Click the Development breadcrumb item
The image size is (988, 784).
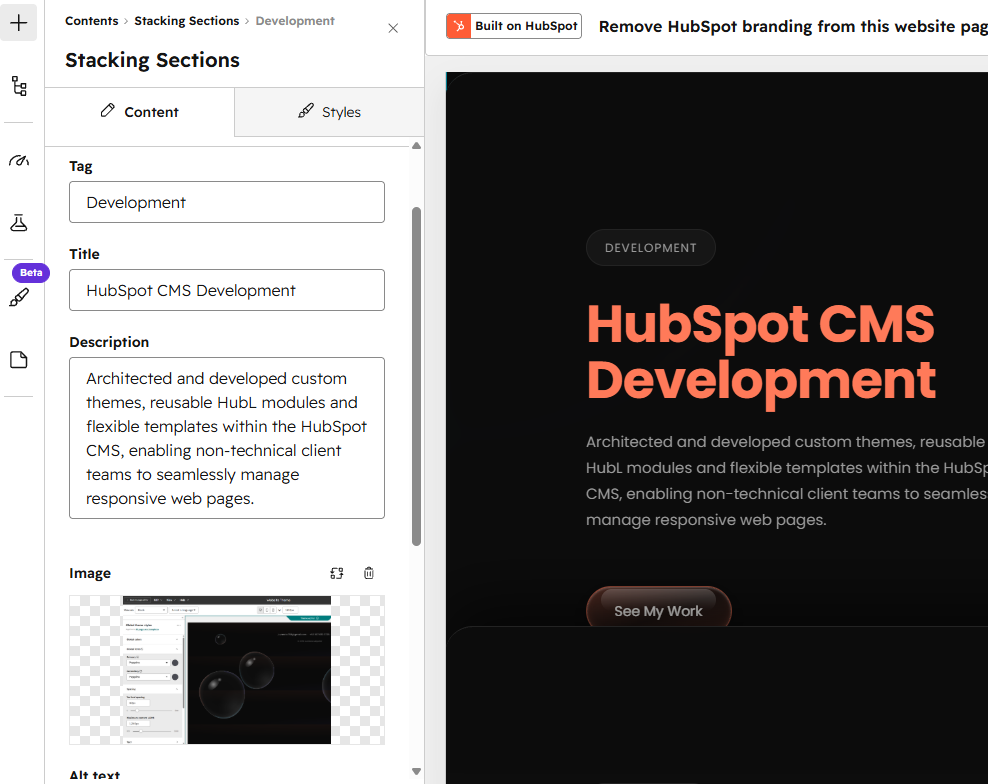(295, 21)
